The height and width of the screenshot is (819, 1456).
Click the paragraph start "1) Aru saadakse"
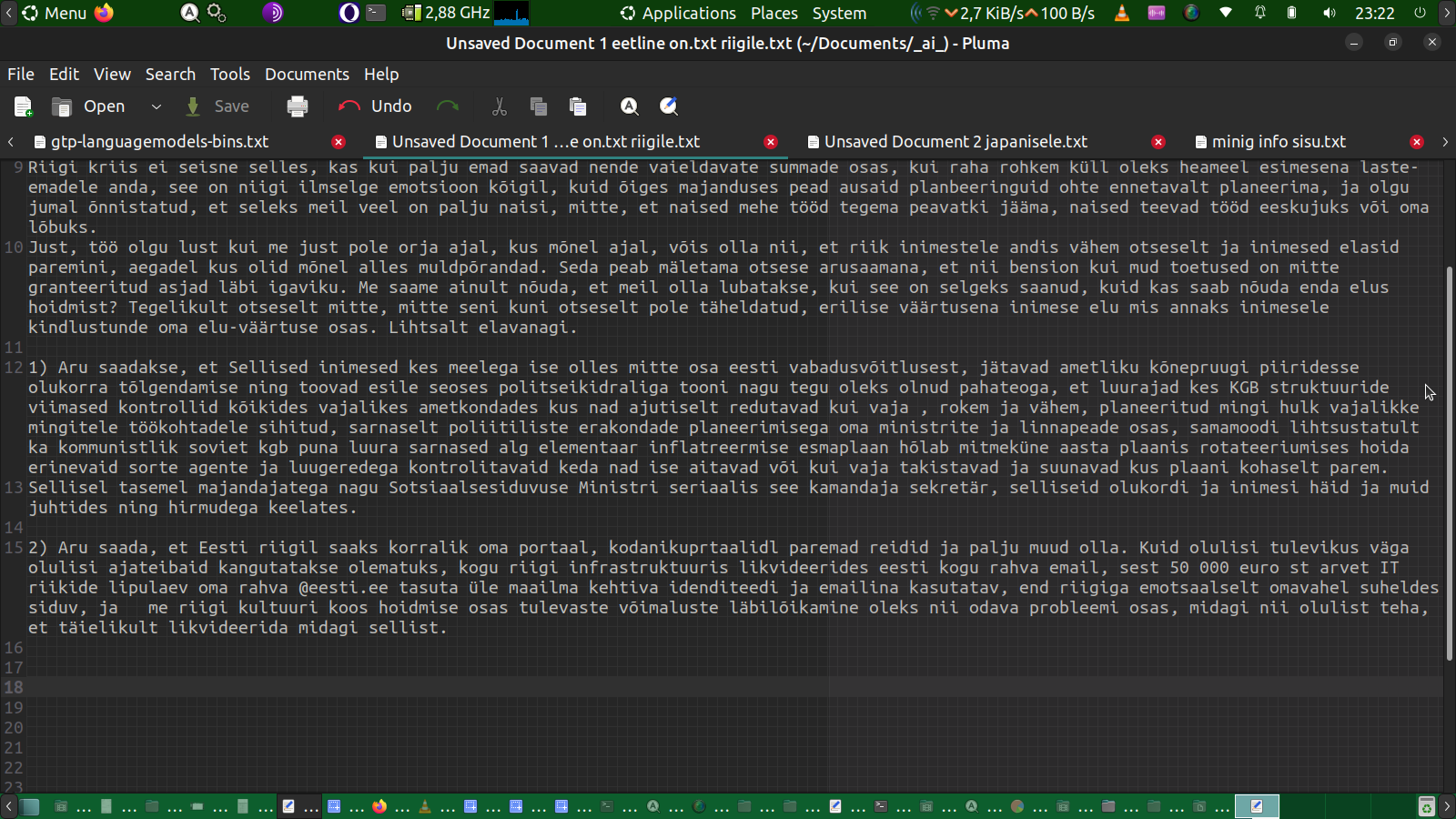tap(108, 368)
